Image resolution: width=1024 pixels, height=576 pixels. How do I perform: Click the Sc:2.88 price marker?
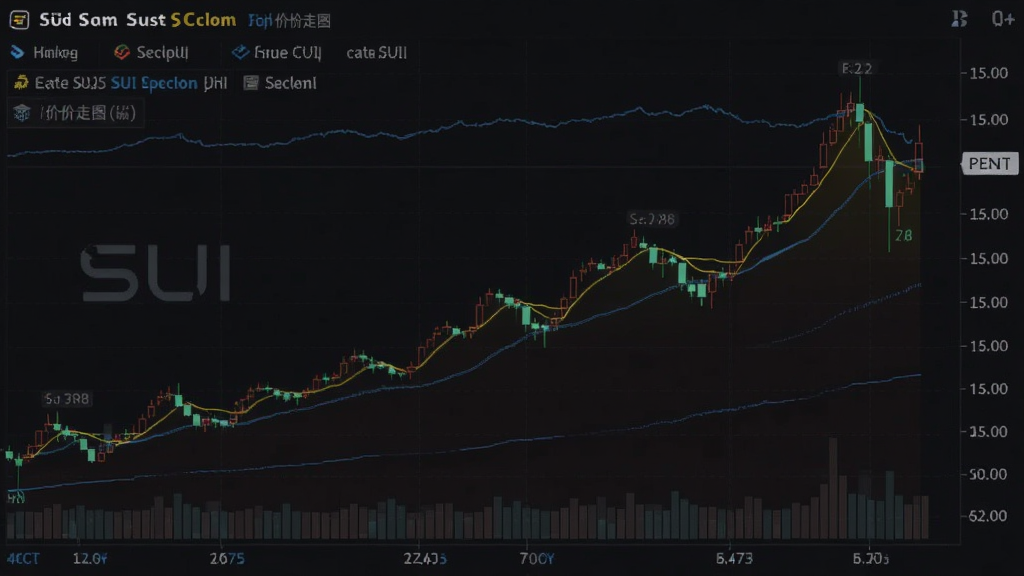[651, 219]
